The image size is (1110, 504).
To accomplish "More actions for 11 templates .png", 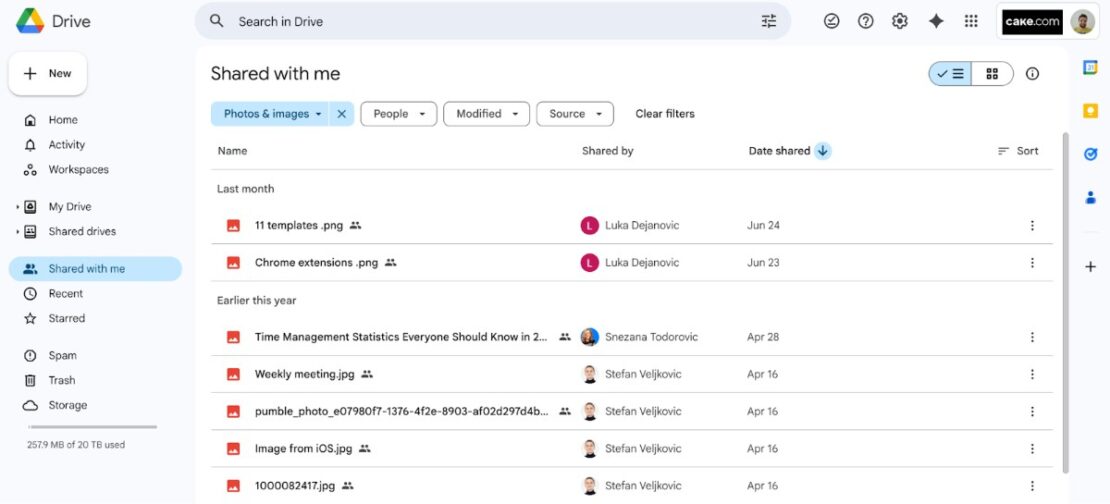I will click(x=1032, y=226).
